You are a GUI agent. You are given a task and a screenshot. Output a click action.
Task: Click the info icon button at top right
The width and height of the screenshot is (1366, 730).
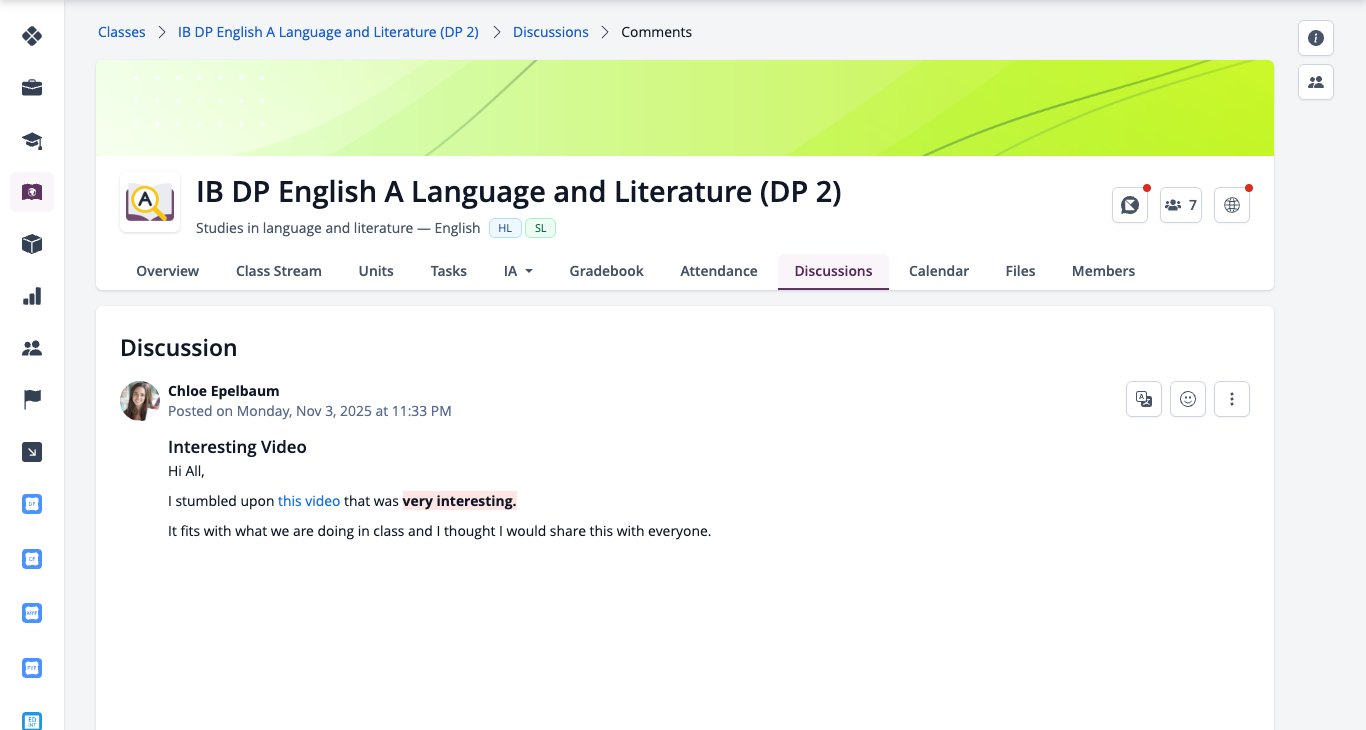[x=1316, y=38]
